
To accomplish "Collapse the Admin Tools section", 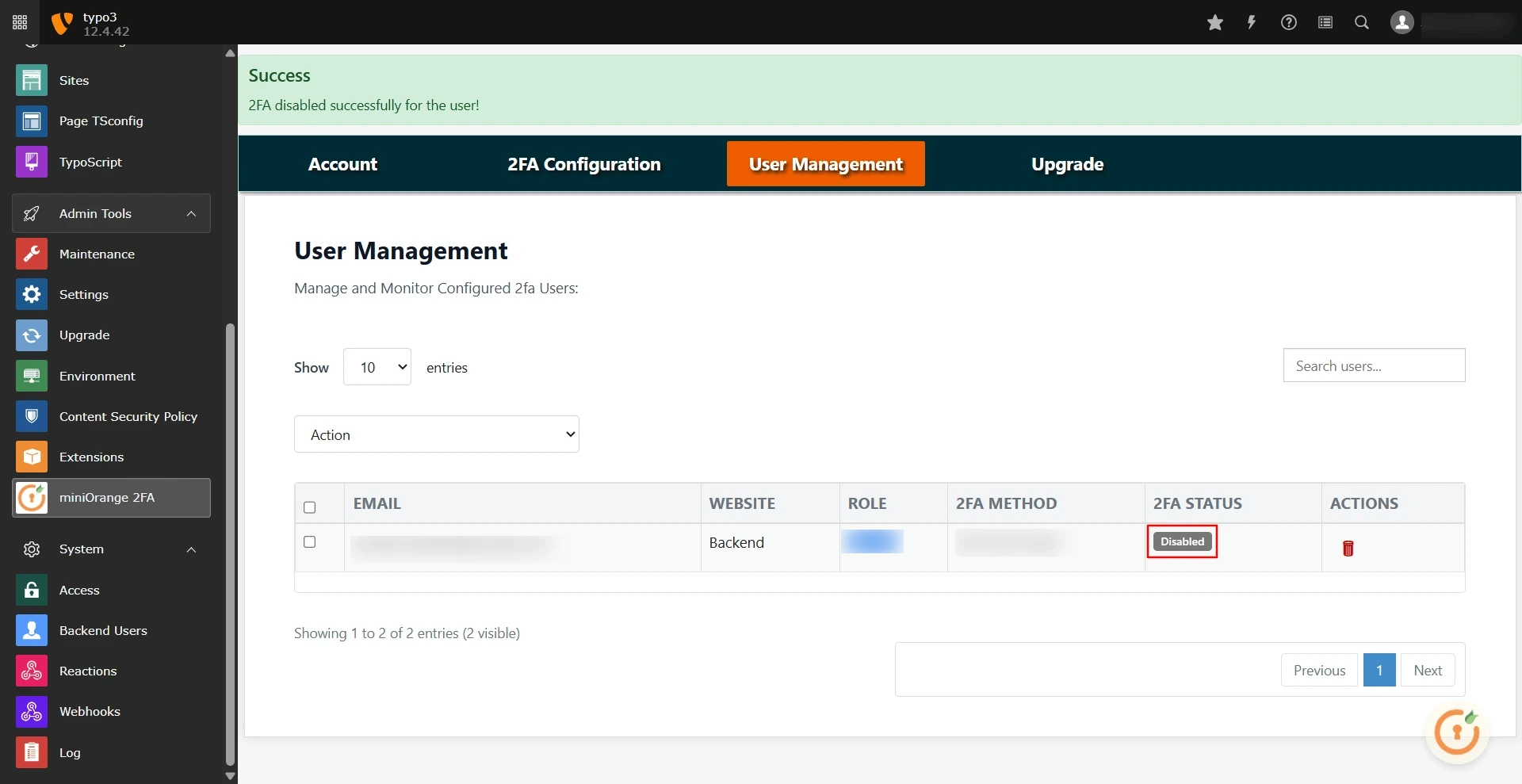I will point(190,213).
